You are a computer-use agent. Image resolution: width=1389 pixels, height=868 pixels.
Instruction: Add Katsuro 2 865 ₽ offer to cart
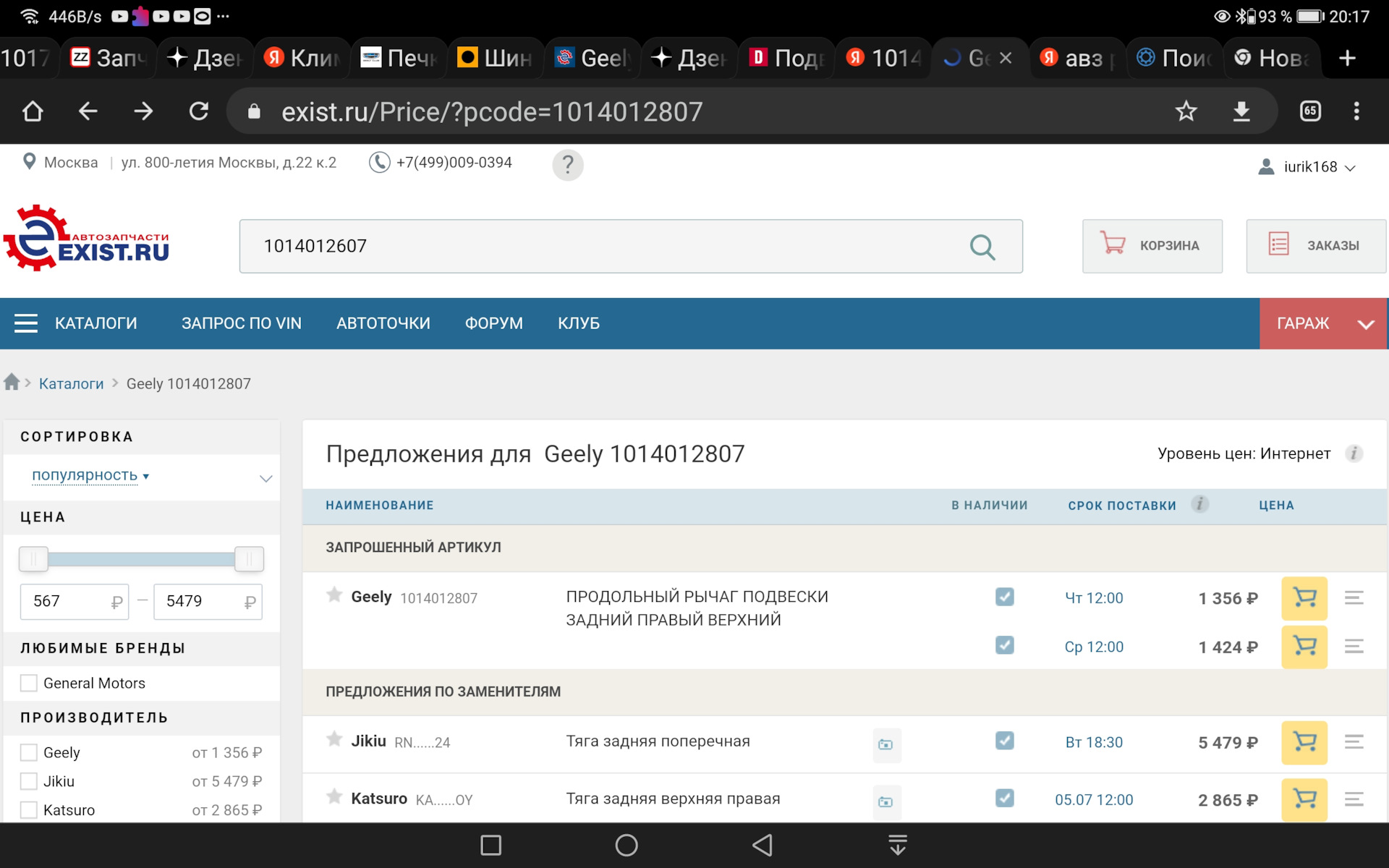click(x=1304, y=799)
